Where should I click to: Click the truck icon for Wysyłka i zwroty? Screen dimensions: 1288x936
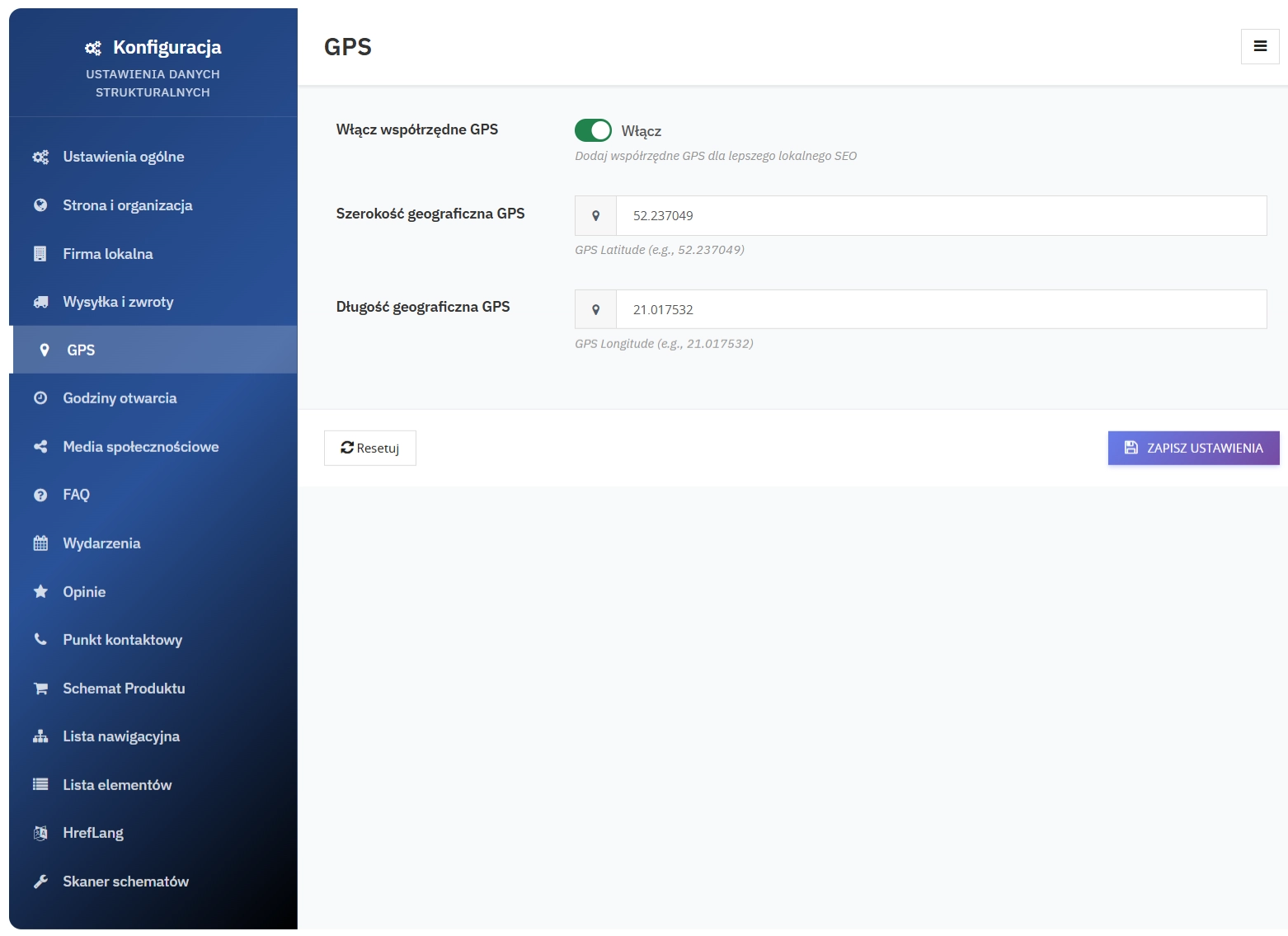[40, 301]
